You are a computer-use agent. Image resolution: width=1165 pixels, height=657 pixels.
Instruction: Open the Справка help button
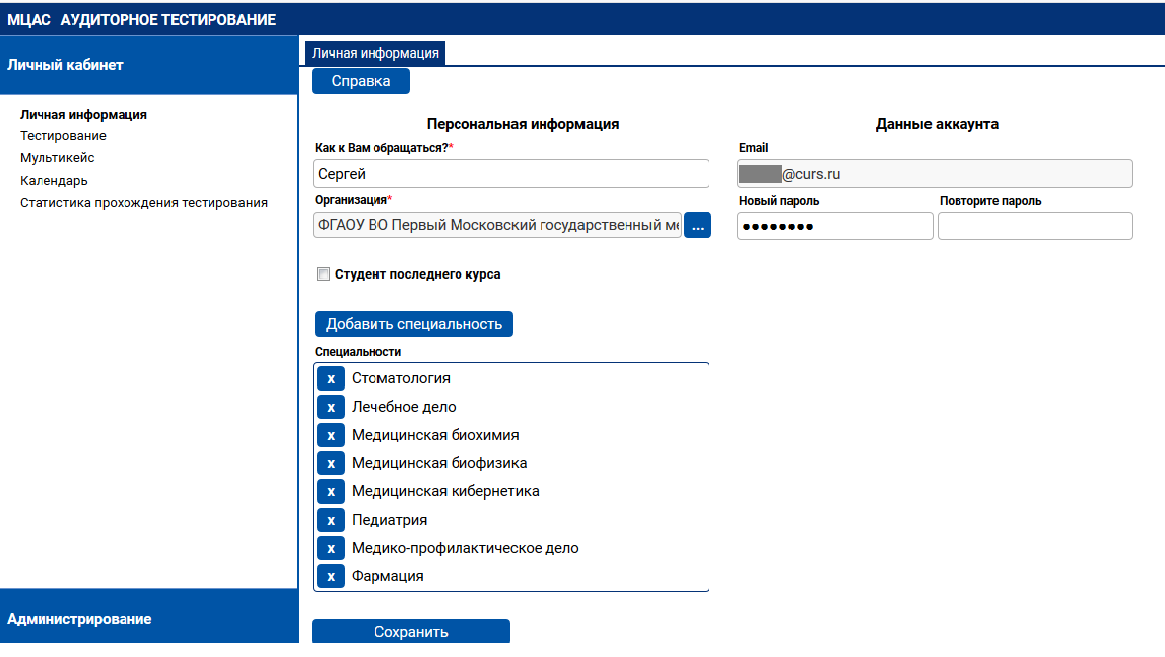point(361,82)
